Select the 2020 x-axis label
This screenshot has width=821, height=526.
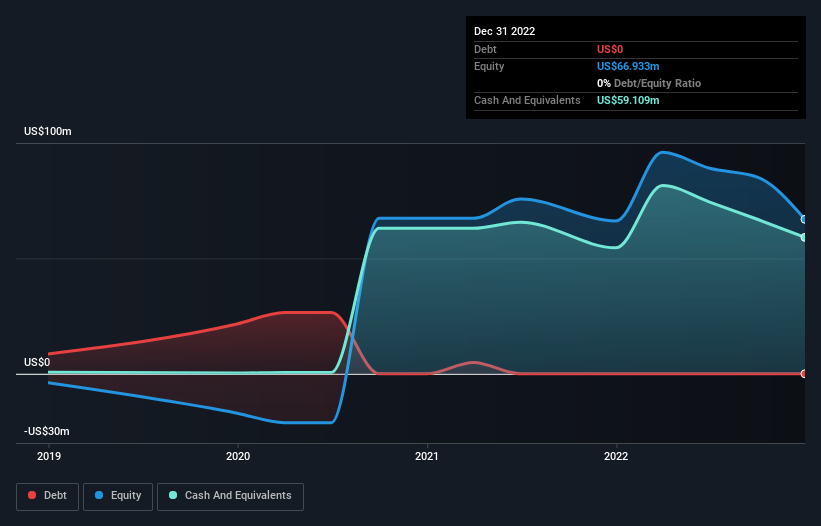pyautogui.click(x=238, y=456)
